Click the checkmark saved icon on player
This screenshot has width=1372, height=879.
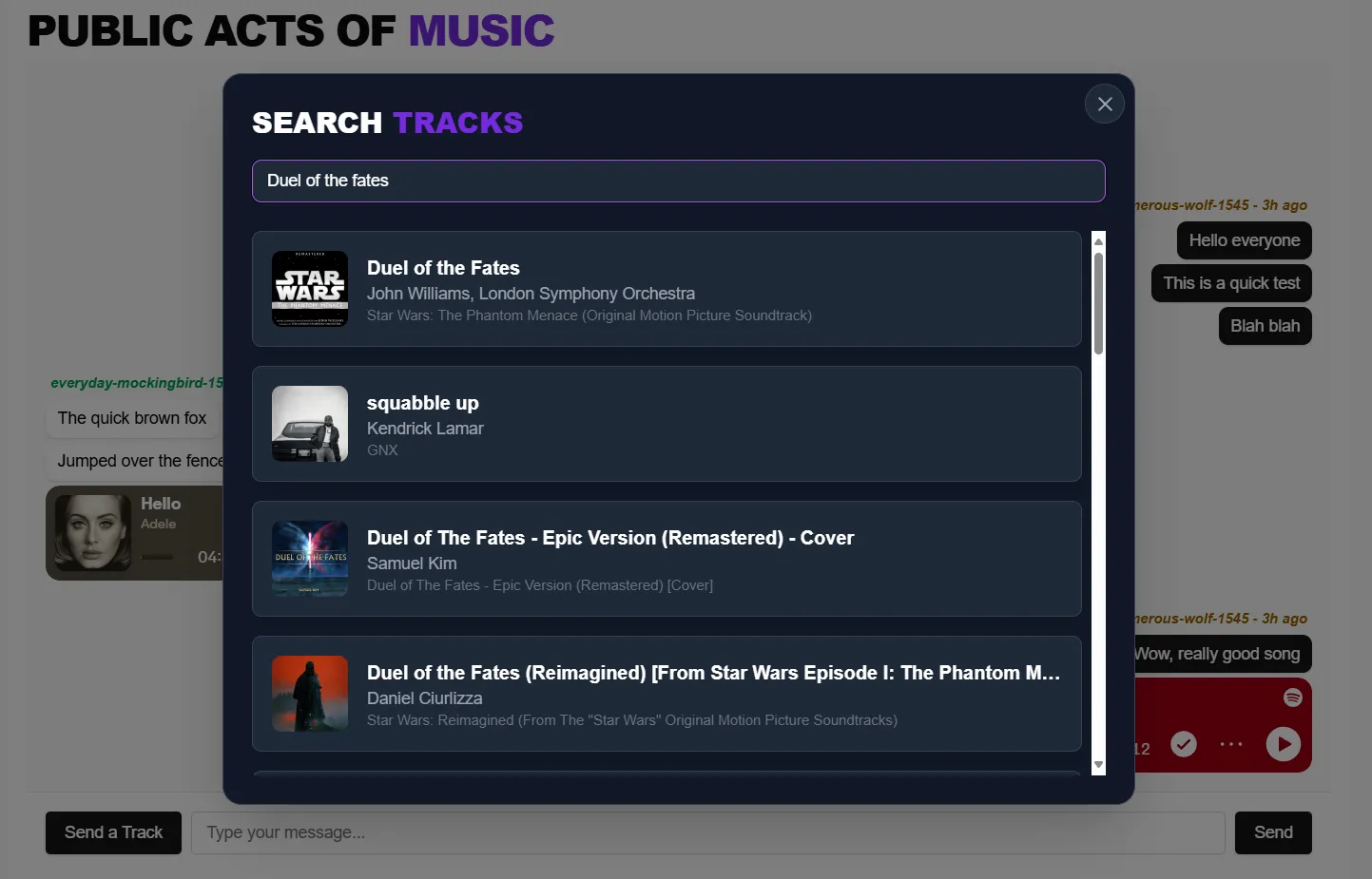[x=1184, y=744]
